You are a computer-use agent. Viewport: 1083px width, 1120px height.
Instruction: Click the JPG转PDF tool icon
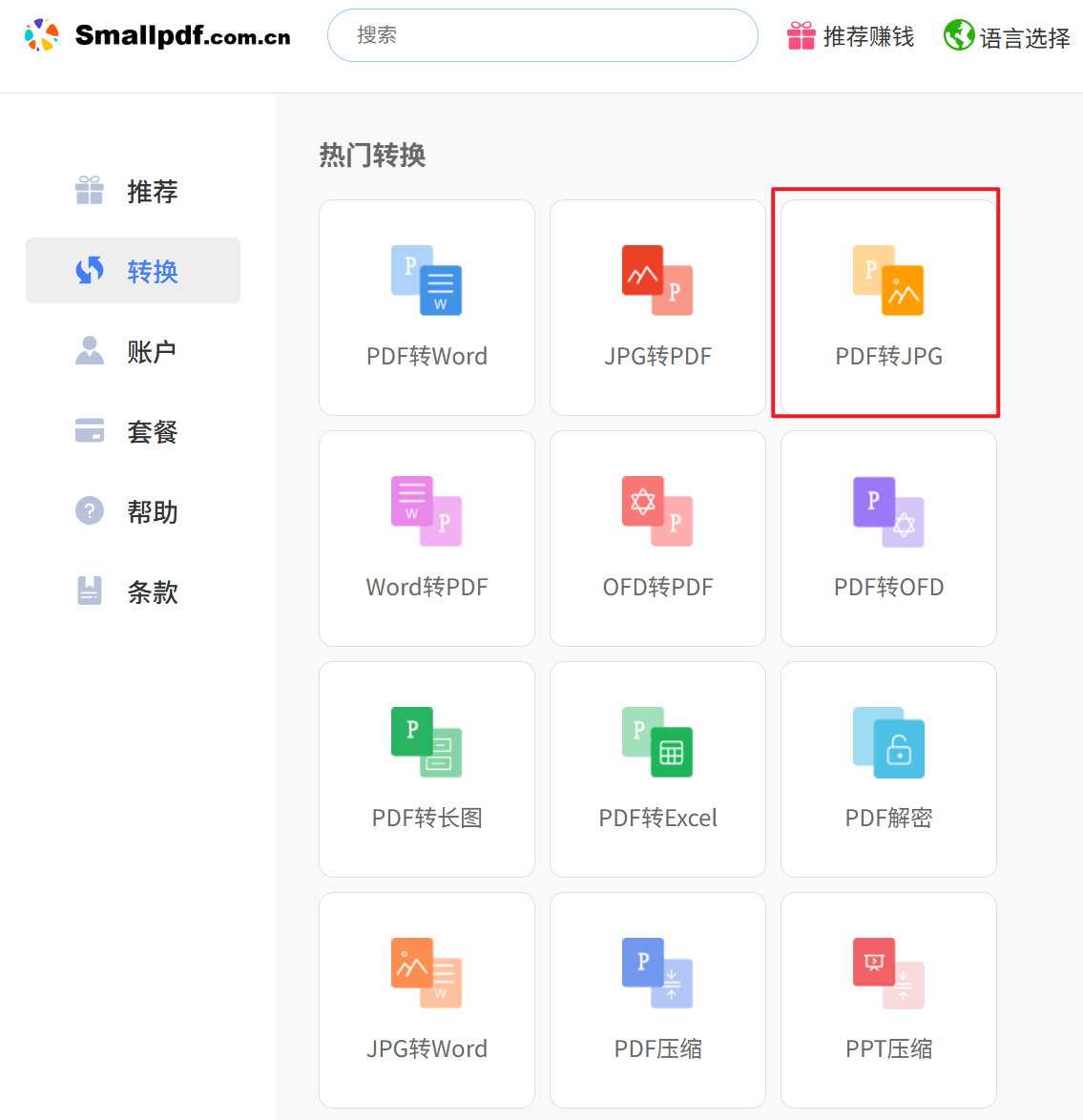pyautogui.click(x=657, y=280)
